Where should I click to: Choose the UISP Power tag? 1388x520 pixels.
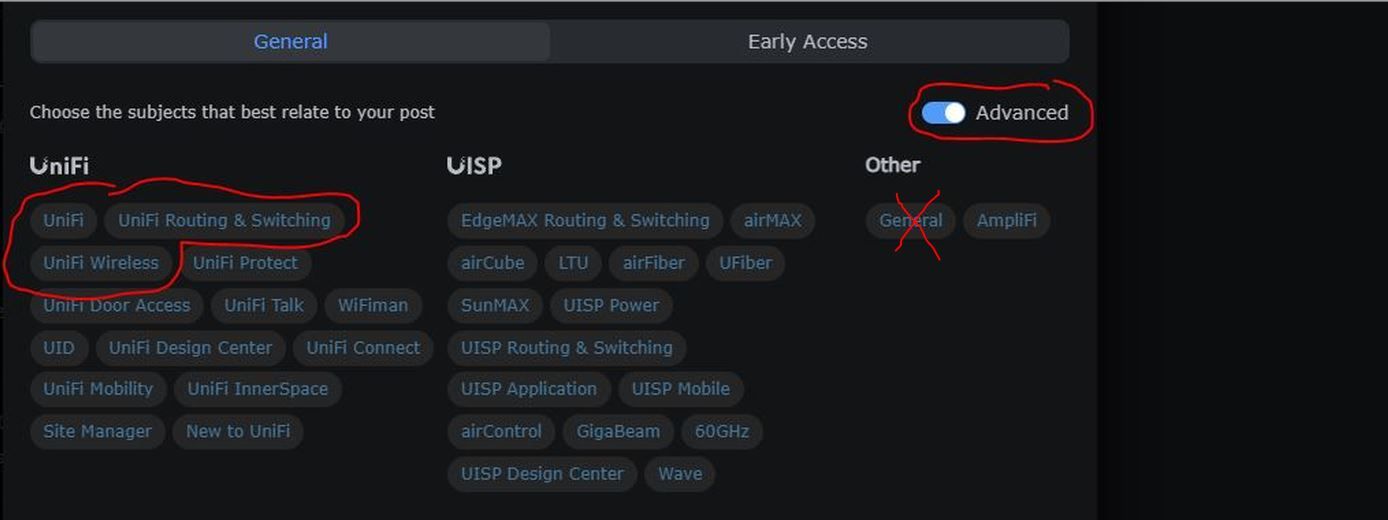point(611,305)
